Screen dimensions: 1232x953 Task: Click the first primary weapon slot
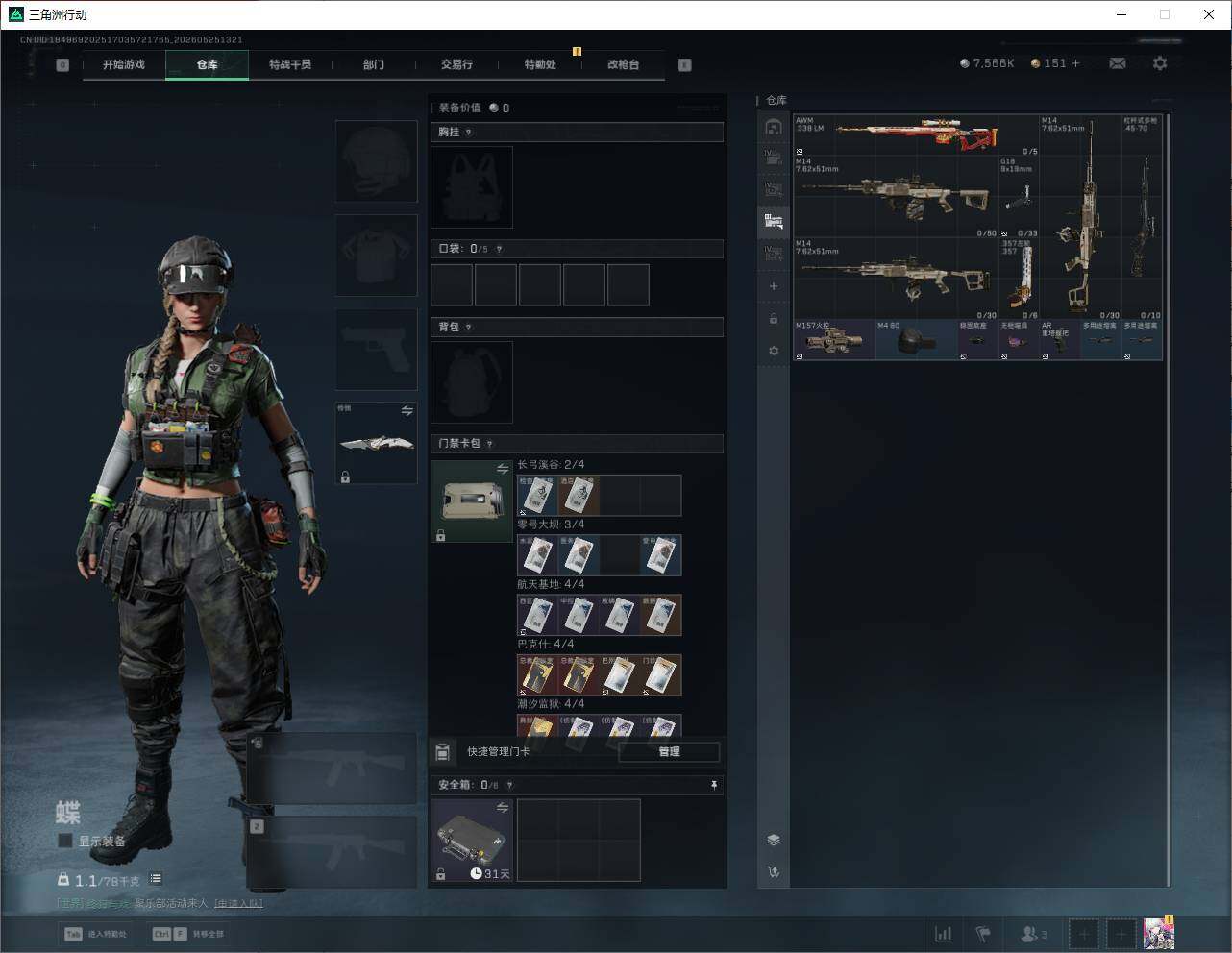(332, 769)
